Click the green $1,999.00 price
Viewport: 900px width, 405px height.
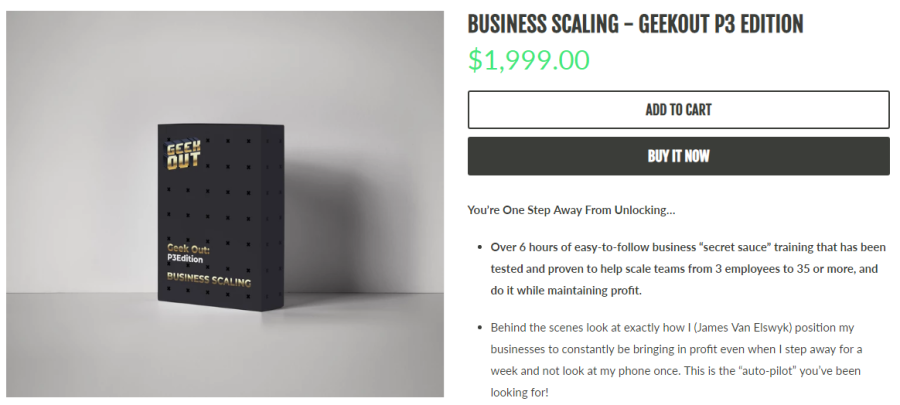[529, 60]
